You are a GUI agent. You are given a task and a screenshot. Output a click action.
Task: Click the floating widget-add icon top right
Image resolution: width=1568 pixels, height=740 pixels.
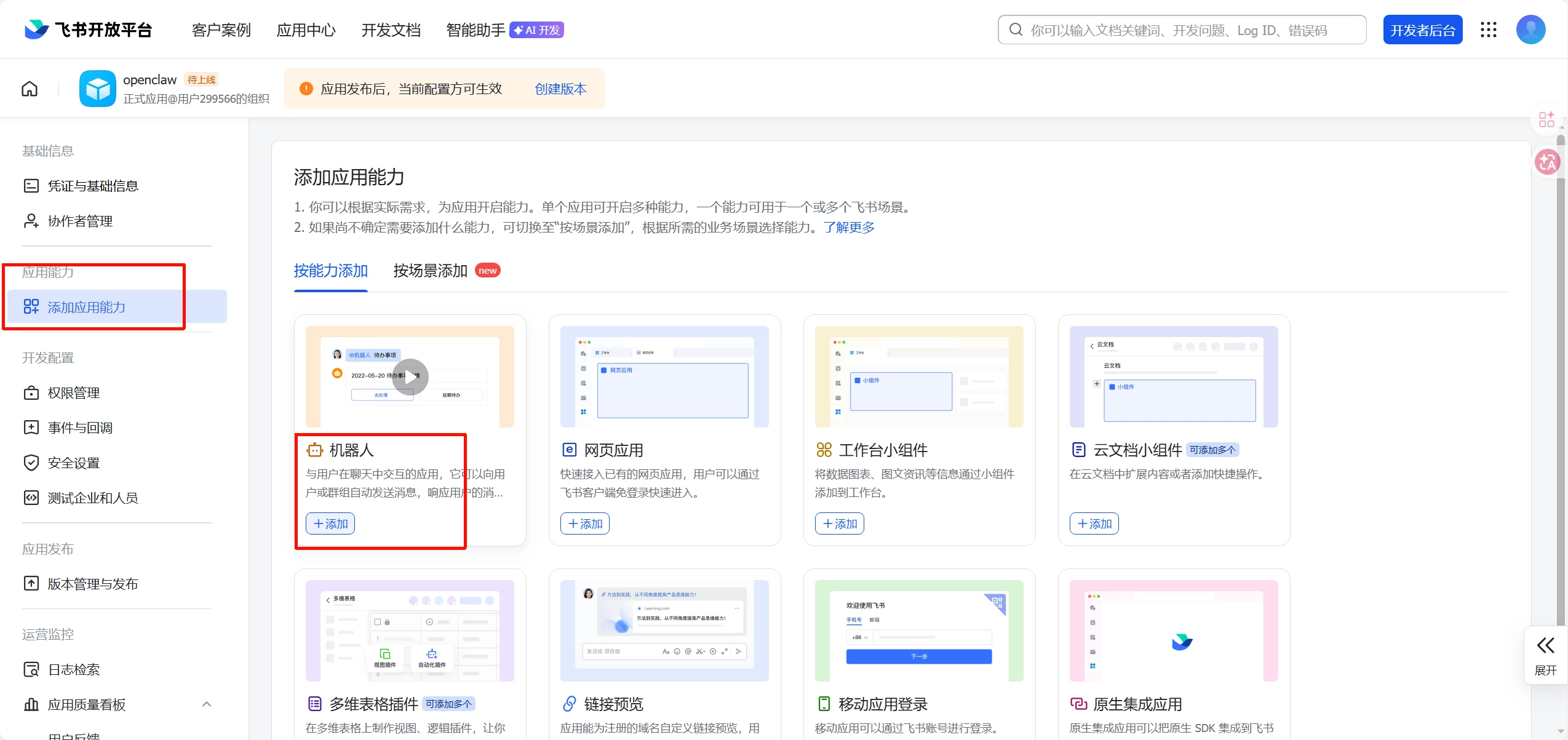(1546, 119)
